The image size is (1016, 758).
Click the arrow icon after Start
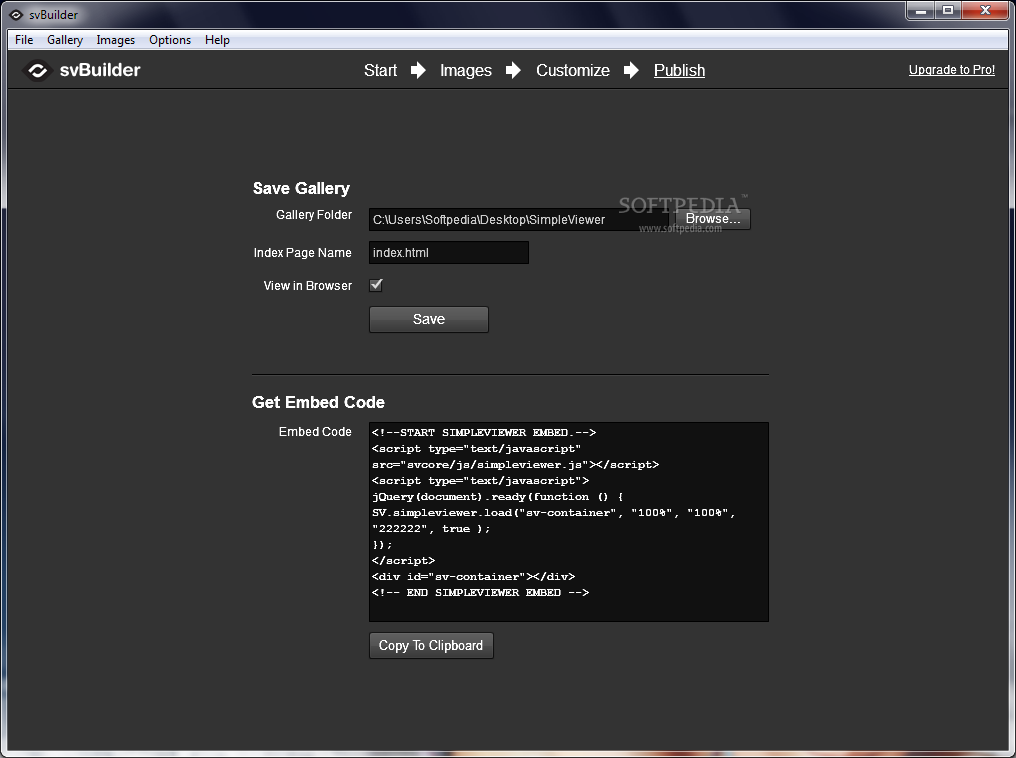(419, 70)
